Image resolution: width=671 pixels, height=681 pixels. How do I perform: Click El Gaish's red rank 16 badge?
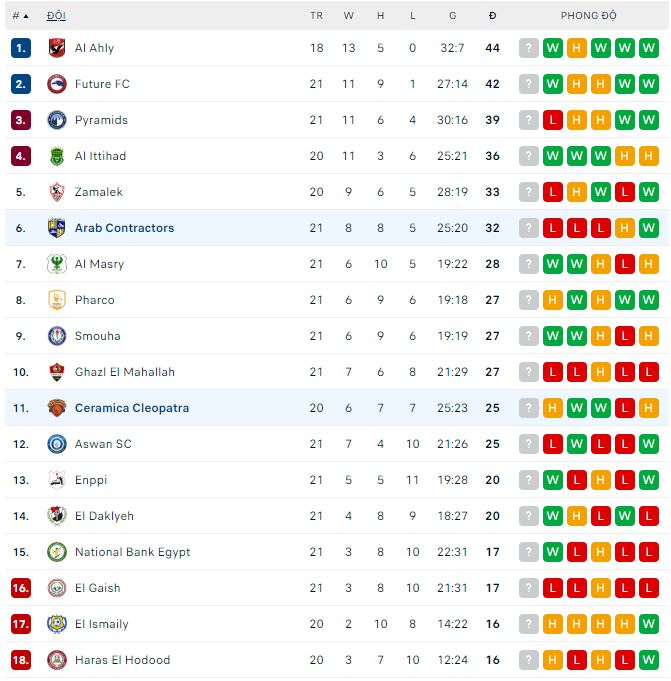(x=21, y=588)
